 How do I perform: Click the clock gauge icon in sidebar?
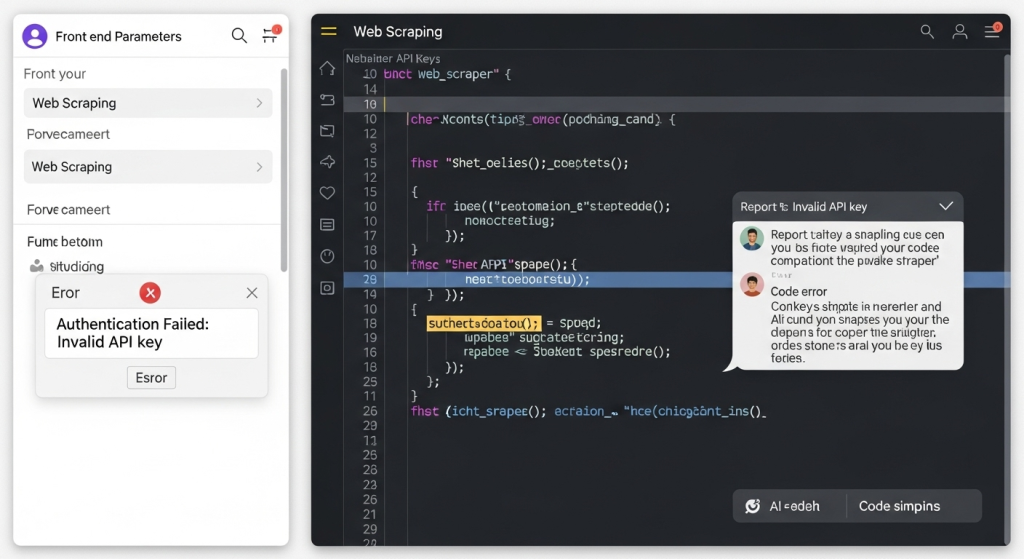[327, 257]
